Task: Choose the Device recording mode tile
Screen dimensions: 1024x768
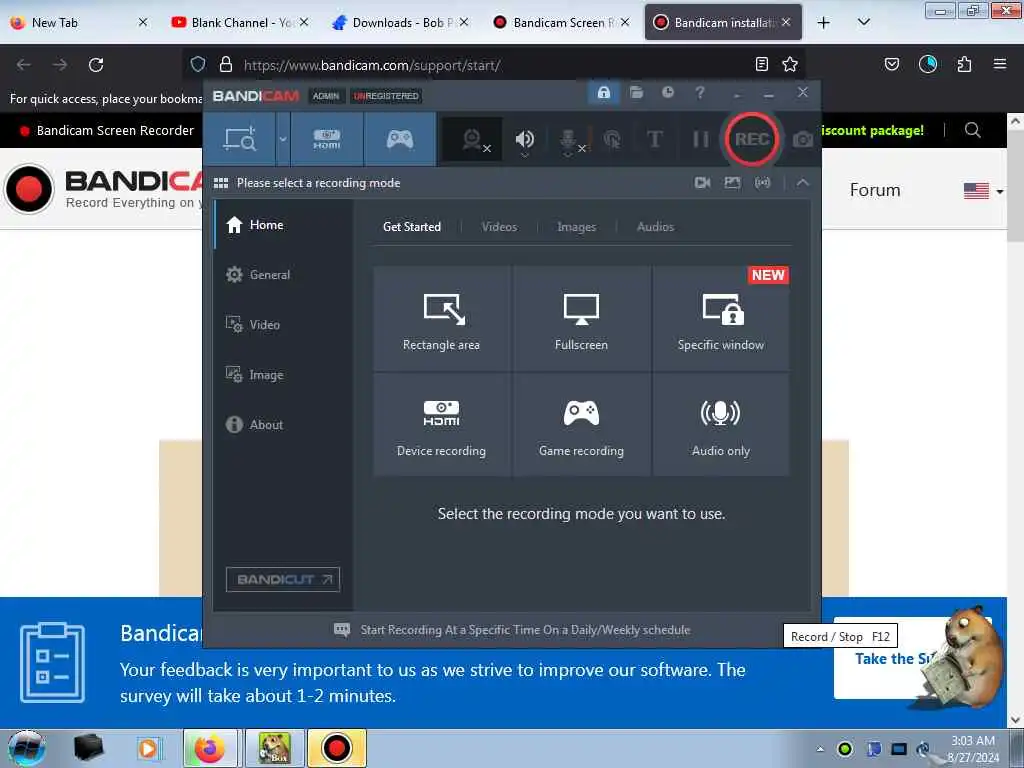Action: click(441, 424)
